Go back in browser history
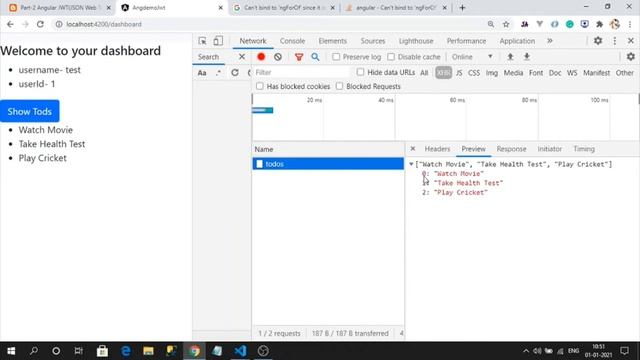The height and width of the screenshot is (360, 640). click(10, 24)
